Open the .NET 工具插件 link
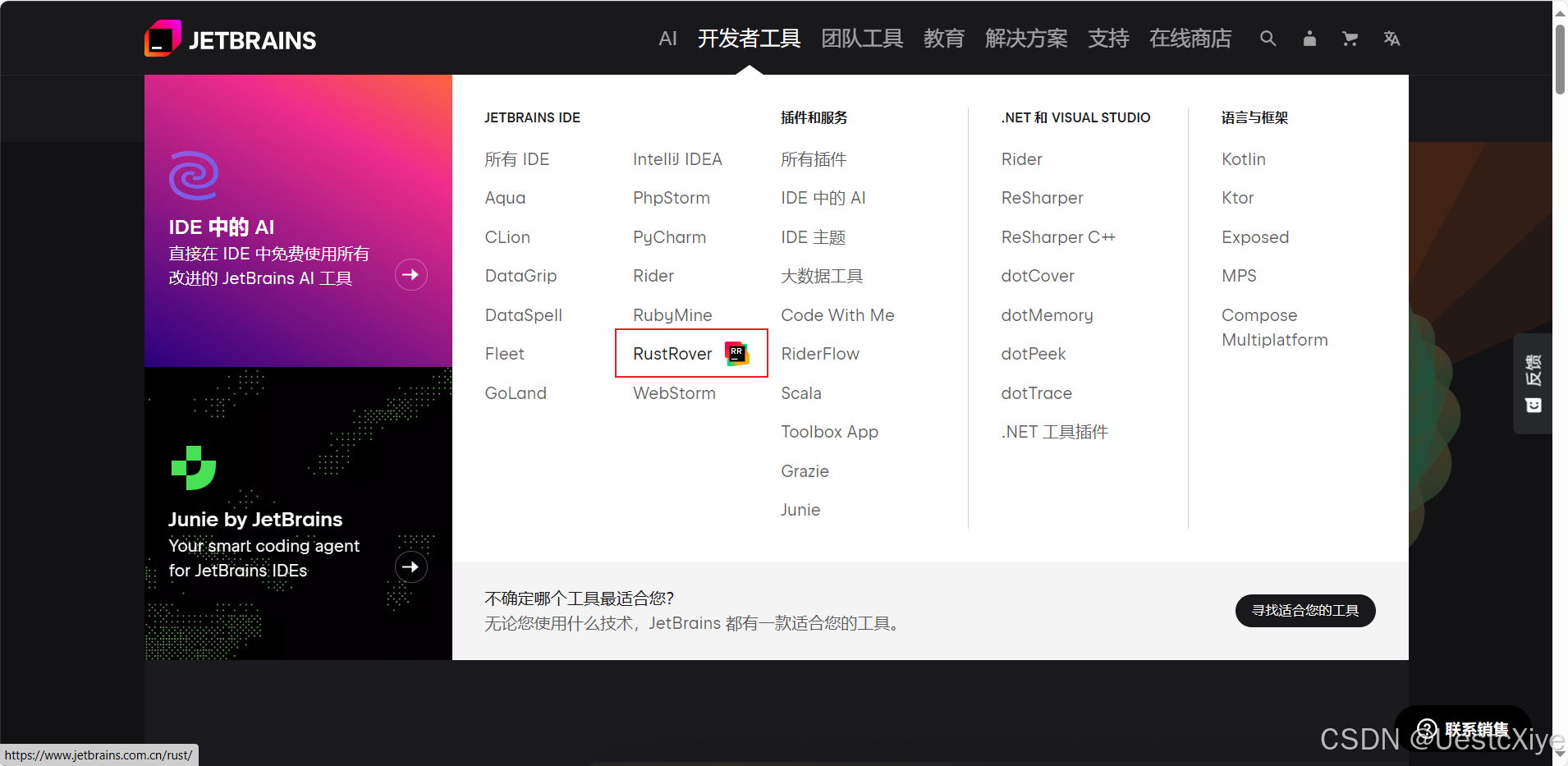This screenshot has width=1568, height=766. (x=1054, y=432)
